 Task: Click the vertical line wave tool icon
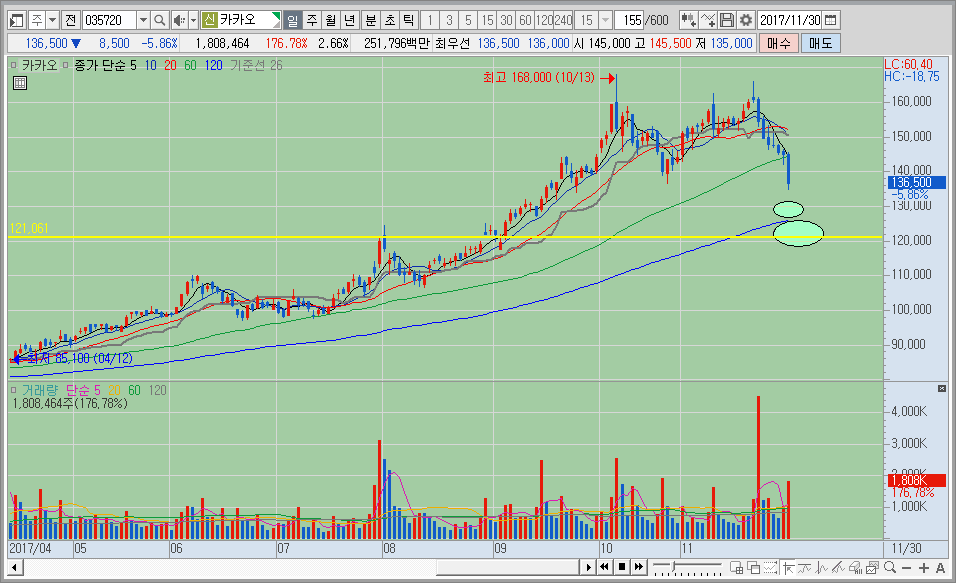(822, 568)
